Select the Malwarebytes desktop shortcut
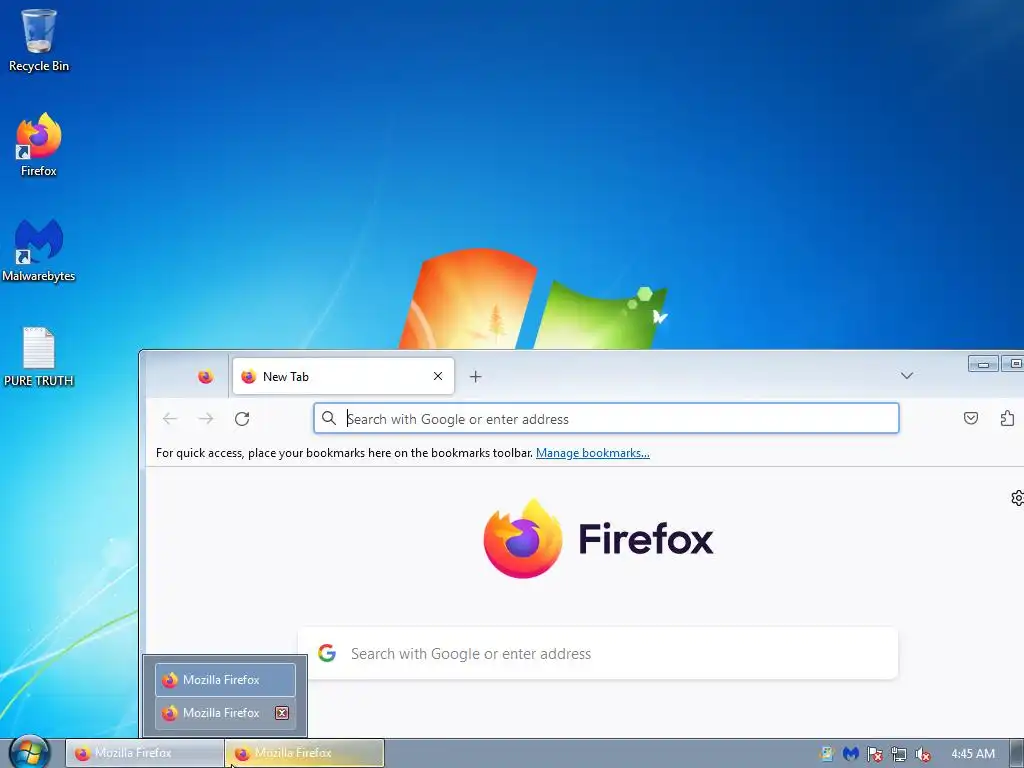 click(39, 250)
